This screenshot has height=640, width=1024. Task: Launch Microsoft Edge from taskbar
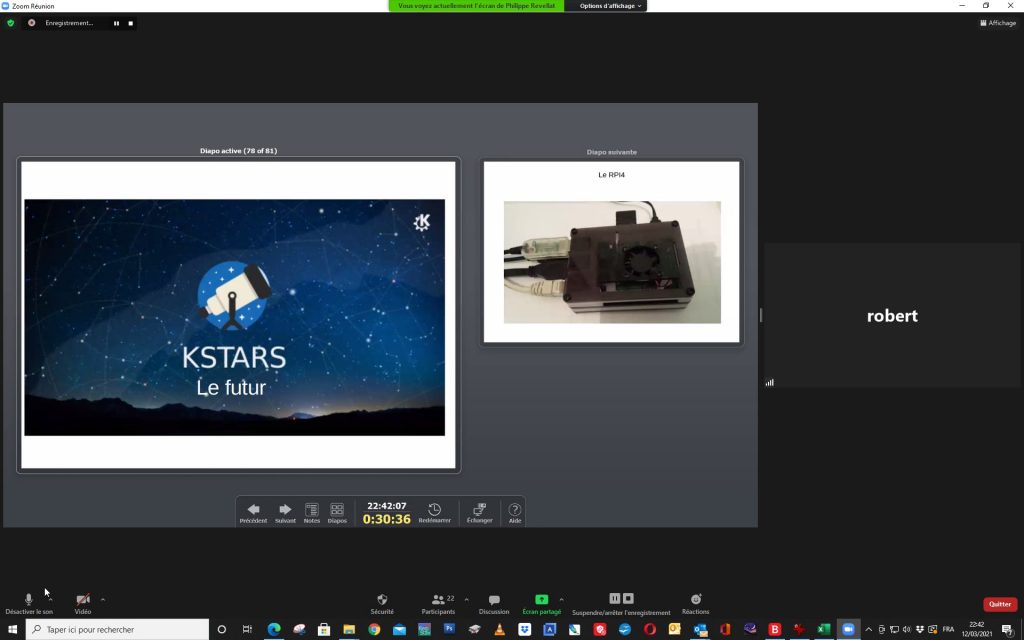click(274, 630)
